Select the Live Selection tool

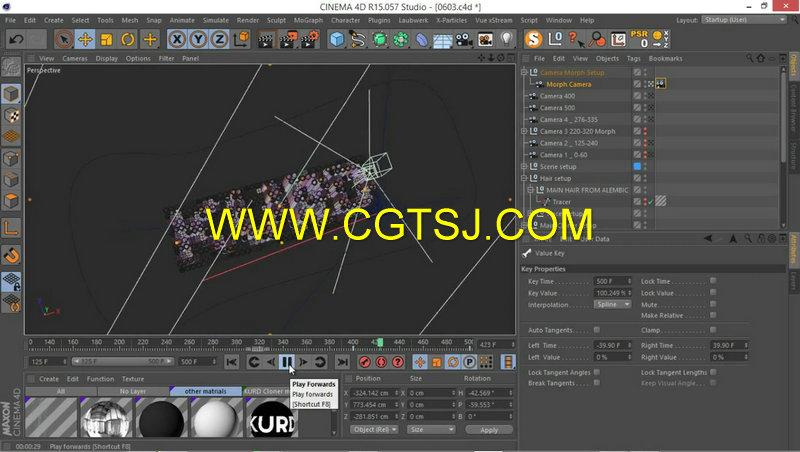tap(64, 39)
